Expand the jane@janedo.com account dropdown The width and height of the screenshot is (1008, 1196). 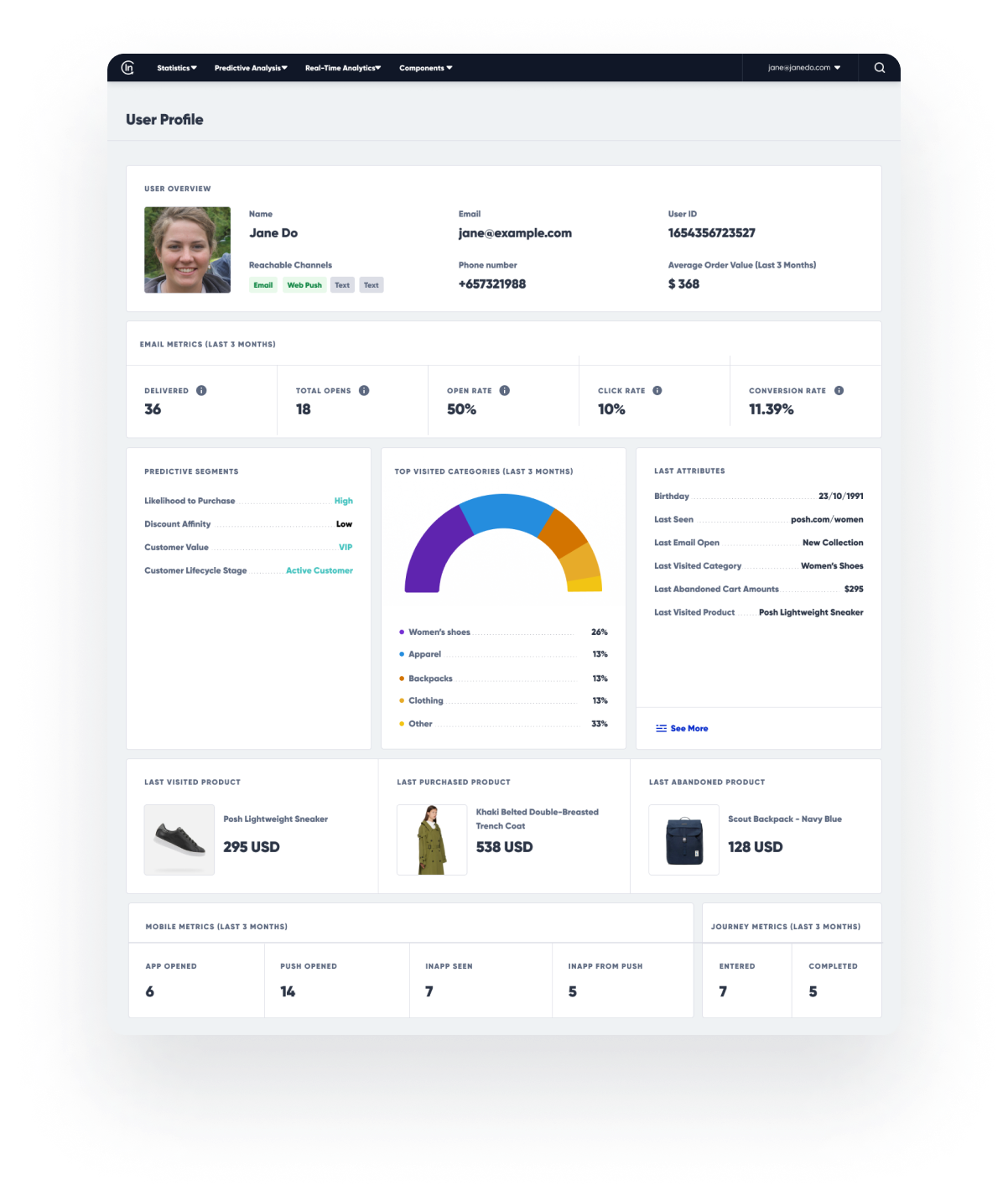click(803, 68)
